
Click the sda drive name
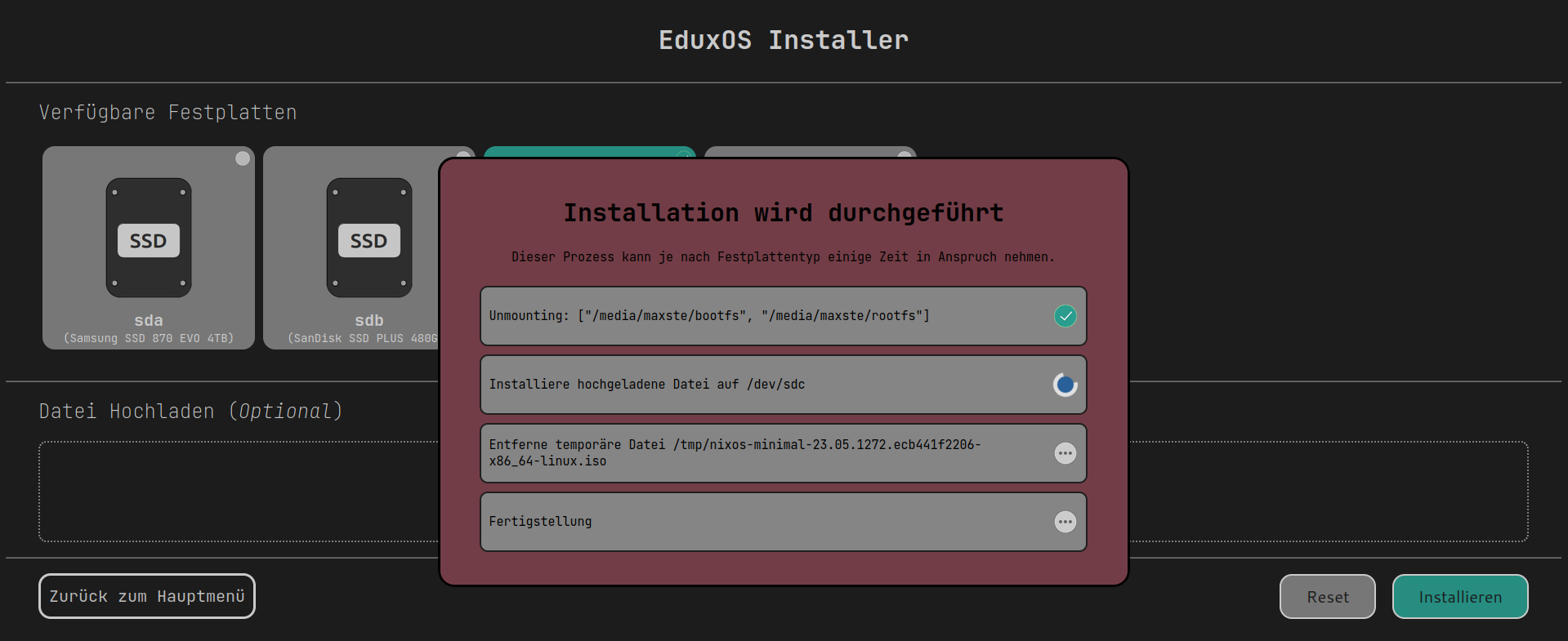coord(149,320)
